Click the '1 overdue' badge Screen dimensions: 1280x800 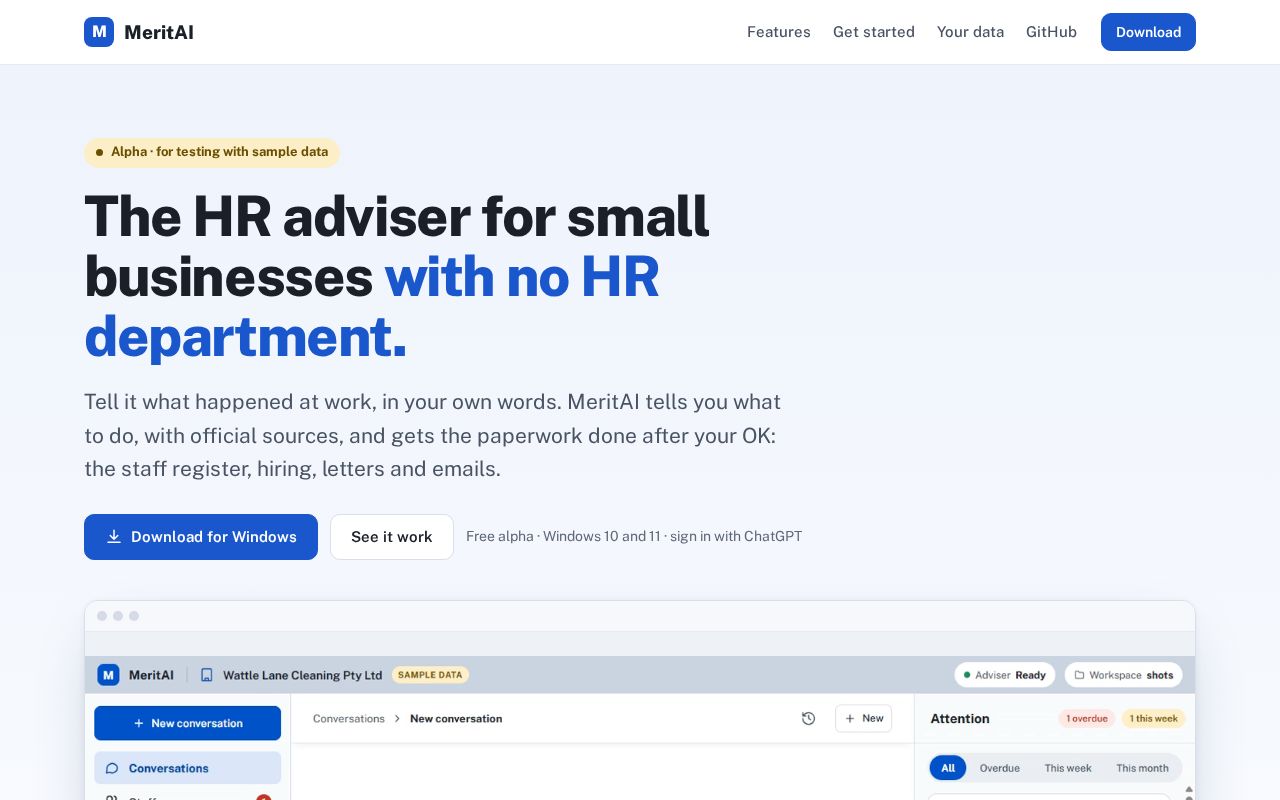[x=1086, y=719]
